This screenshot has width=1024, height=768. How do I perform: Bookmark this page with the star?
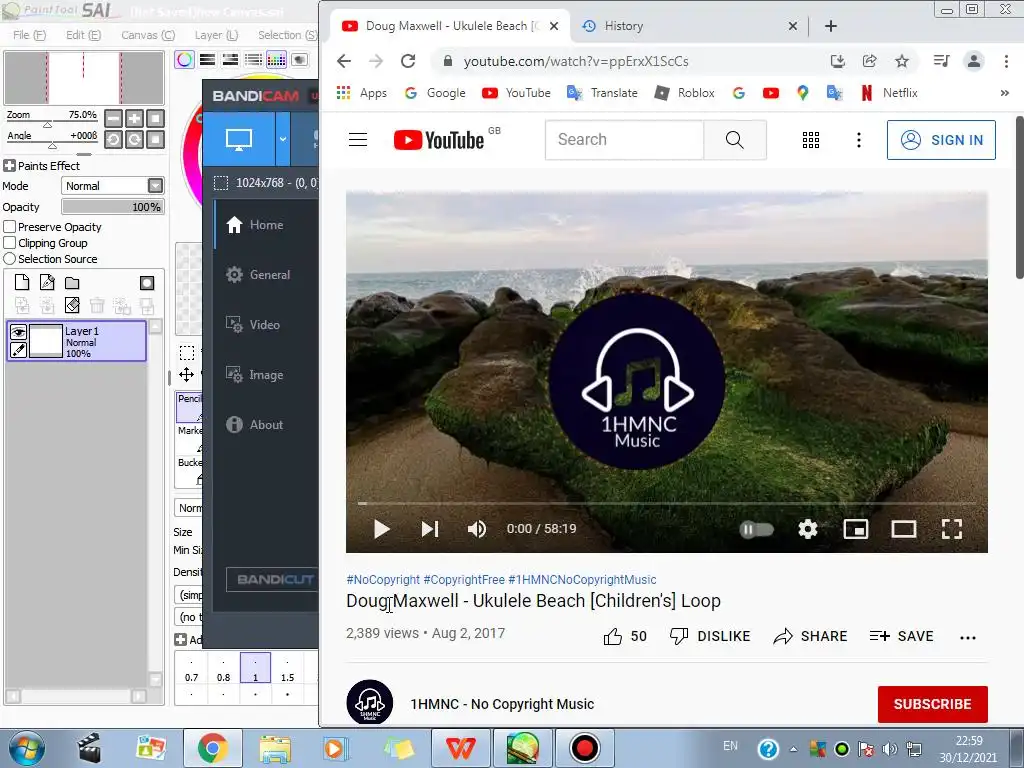point(902,61)
